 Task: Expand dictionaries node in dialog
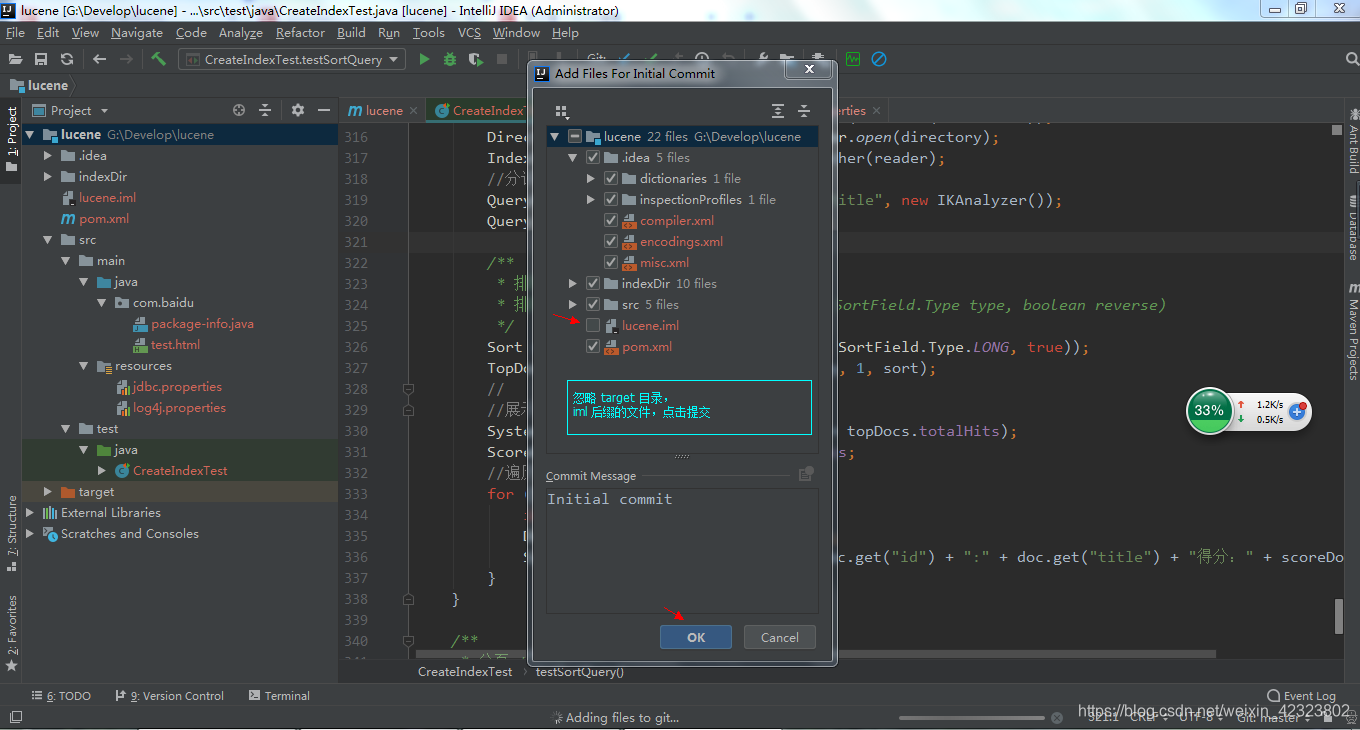591,178
